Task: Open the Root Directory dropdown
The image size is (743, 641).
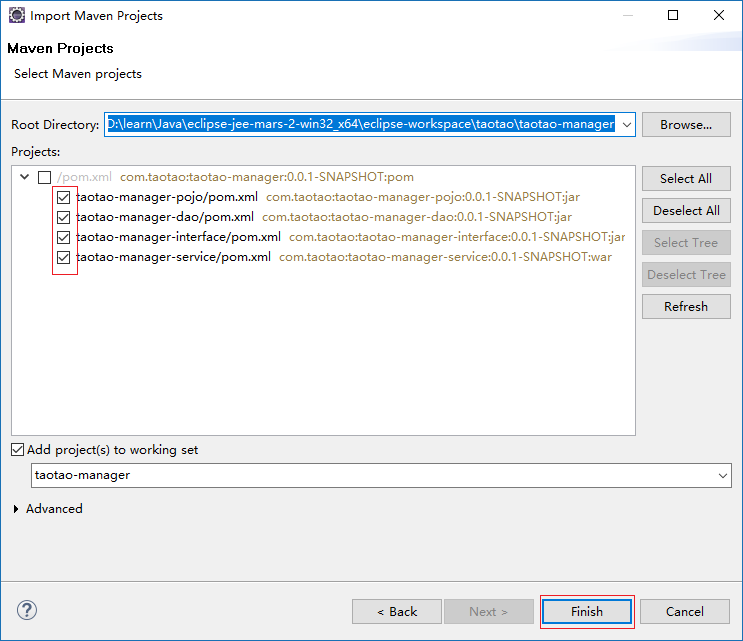Action: pos(627,125)
